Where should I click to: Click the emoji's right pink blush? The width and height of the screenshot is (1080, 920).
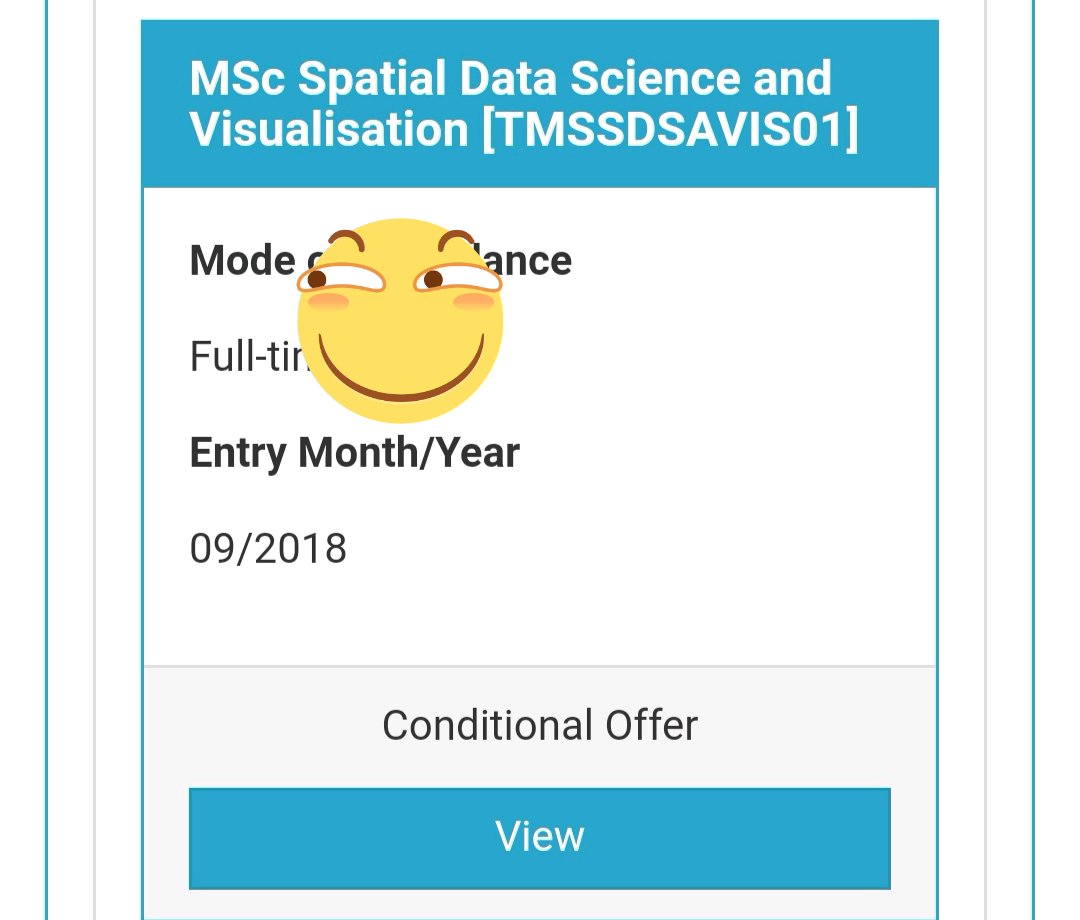click(x=472, y=301)
